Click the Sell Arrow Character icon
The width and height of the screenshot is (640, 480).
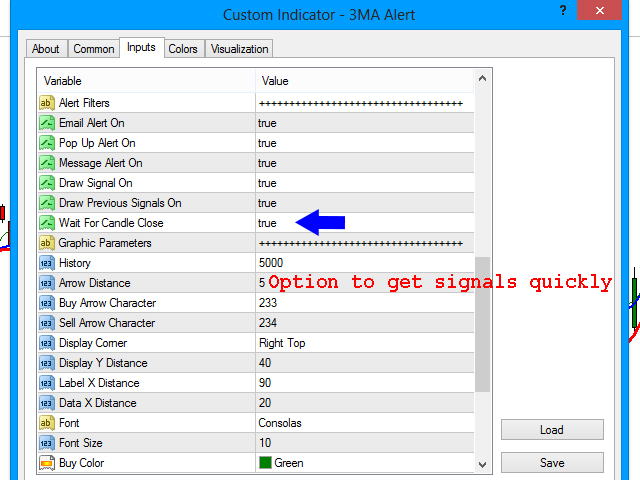[x=47, y=323]
